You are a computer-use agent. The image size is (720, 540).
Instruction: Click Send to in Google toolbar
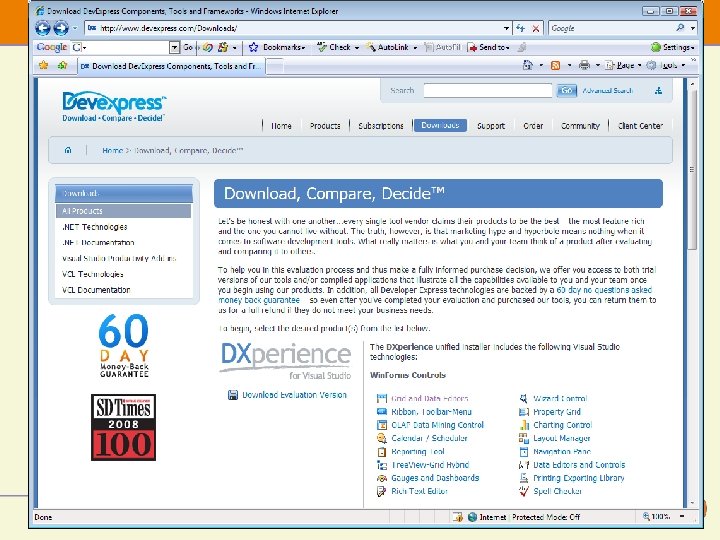[x=488, y=47]
